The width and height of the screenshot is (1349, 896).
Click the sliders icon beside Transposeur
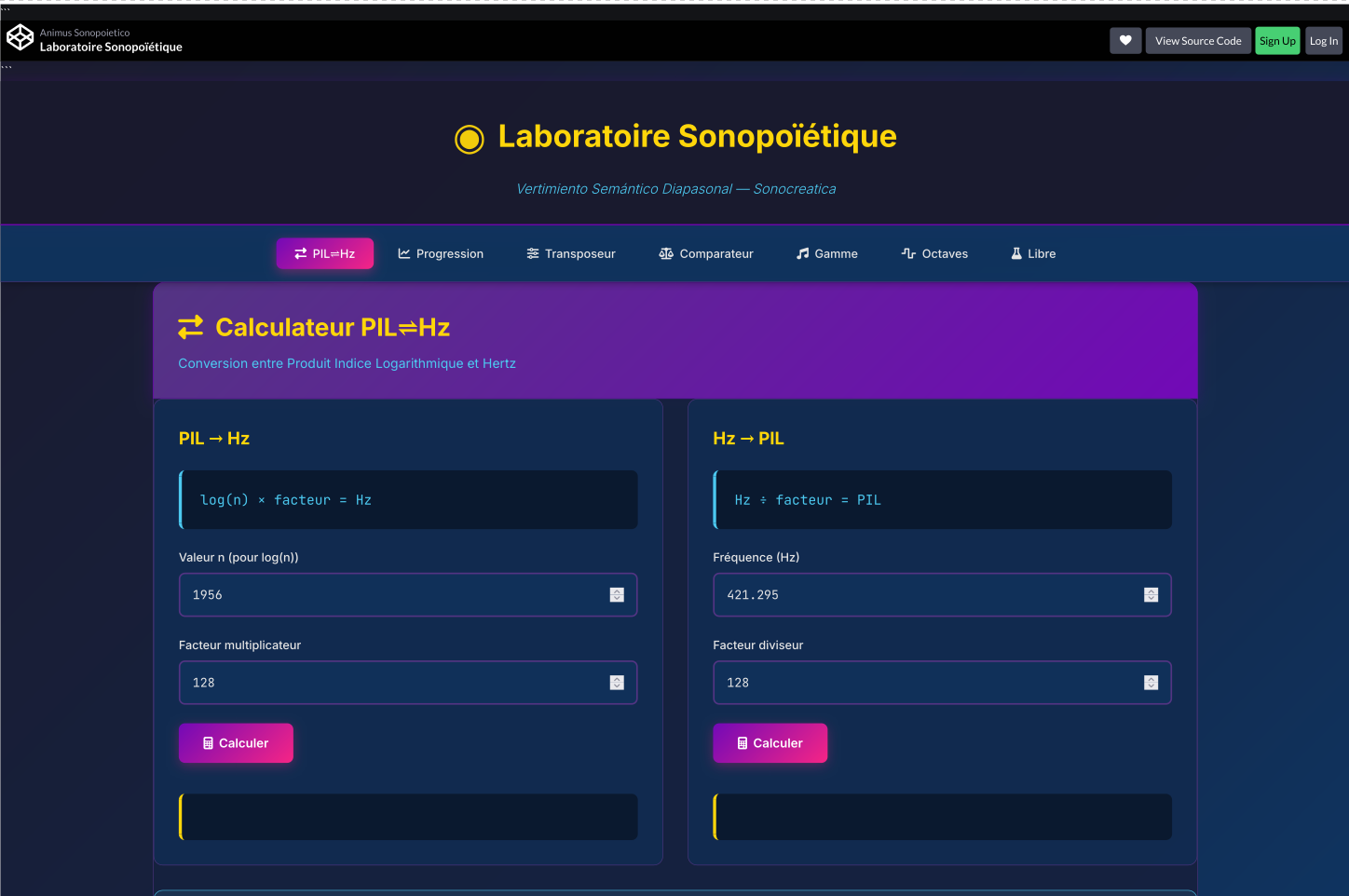(533, 253)
